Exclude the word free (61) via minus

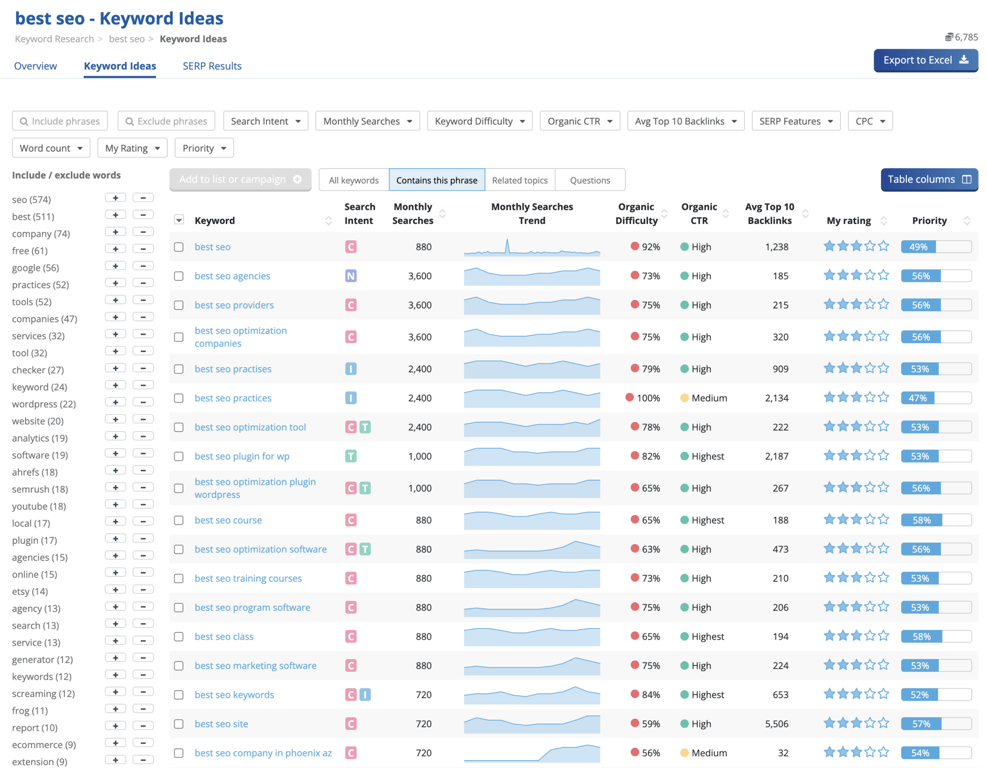[143, 249]
